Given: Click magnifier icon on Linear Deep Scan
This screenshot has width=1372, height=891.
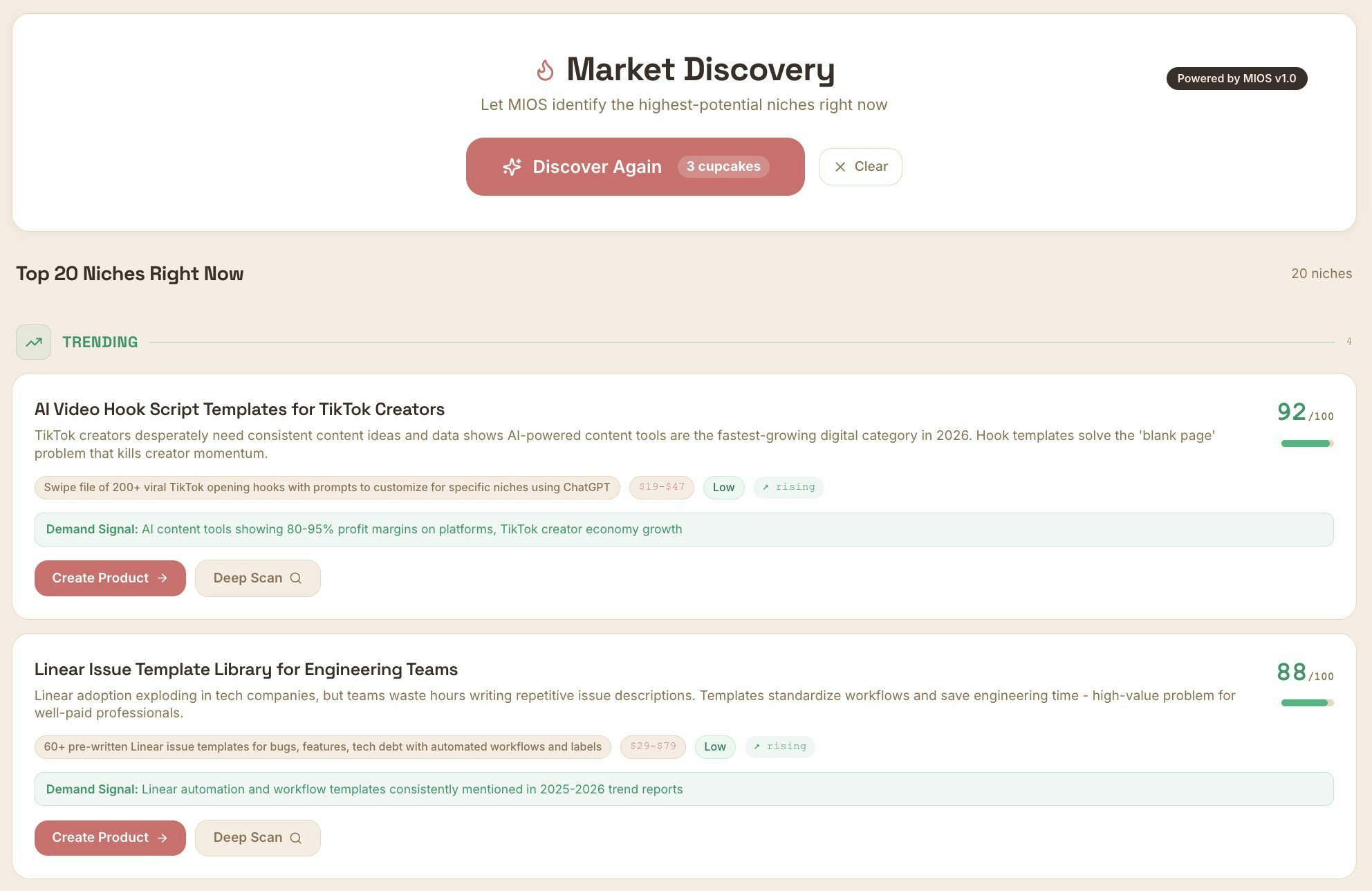Looking at the screenshot, I should point(296,838).
